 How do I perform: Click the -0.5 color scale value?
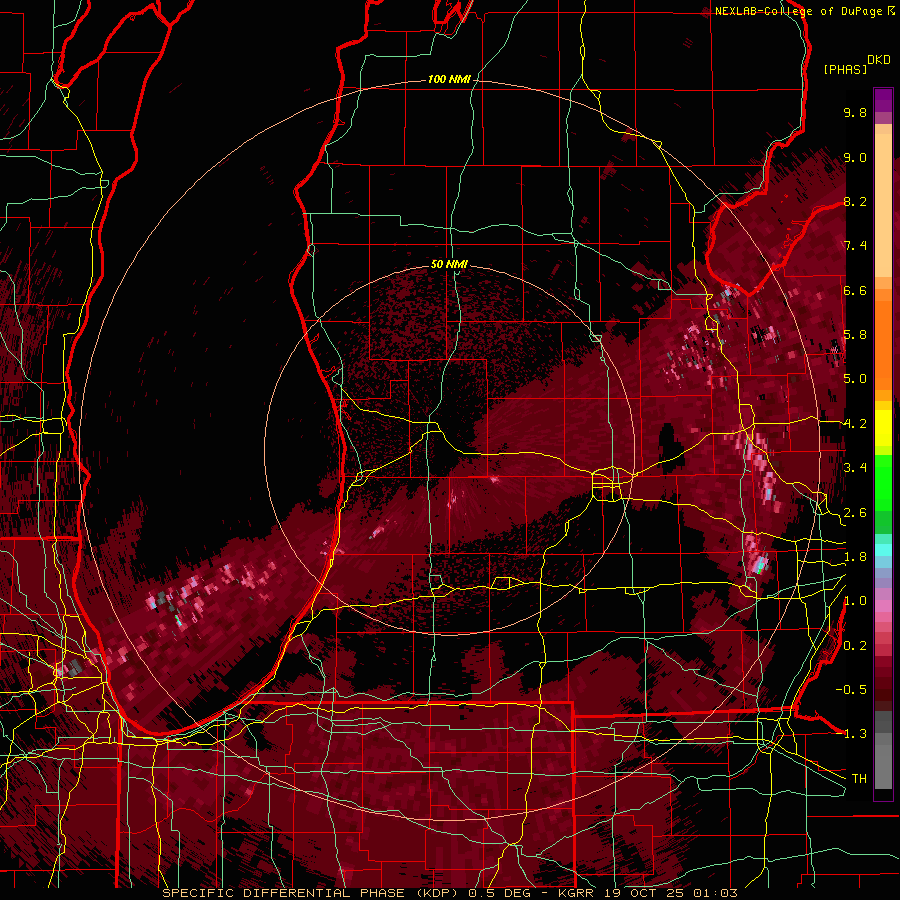851,690
